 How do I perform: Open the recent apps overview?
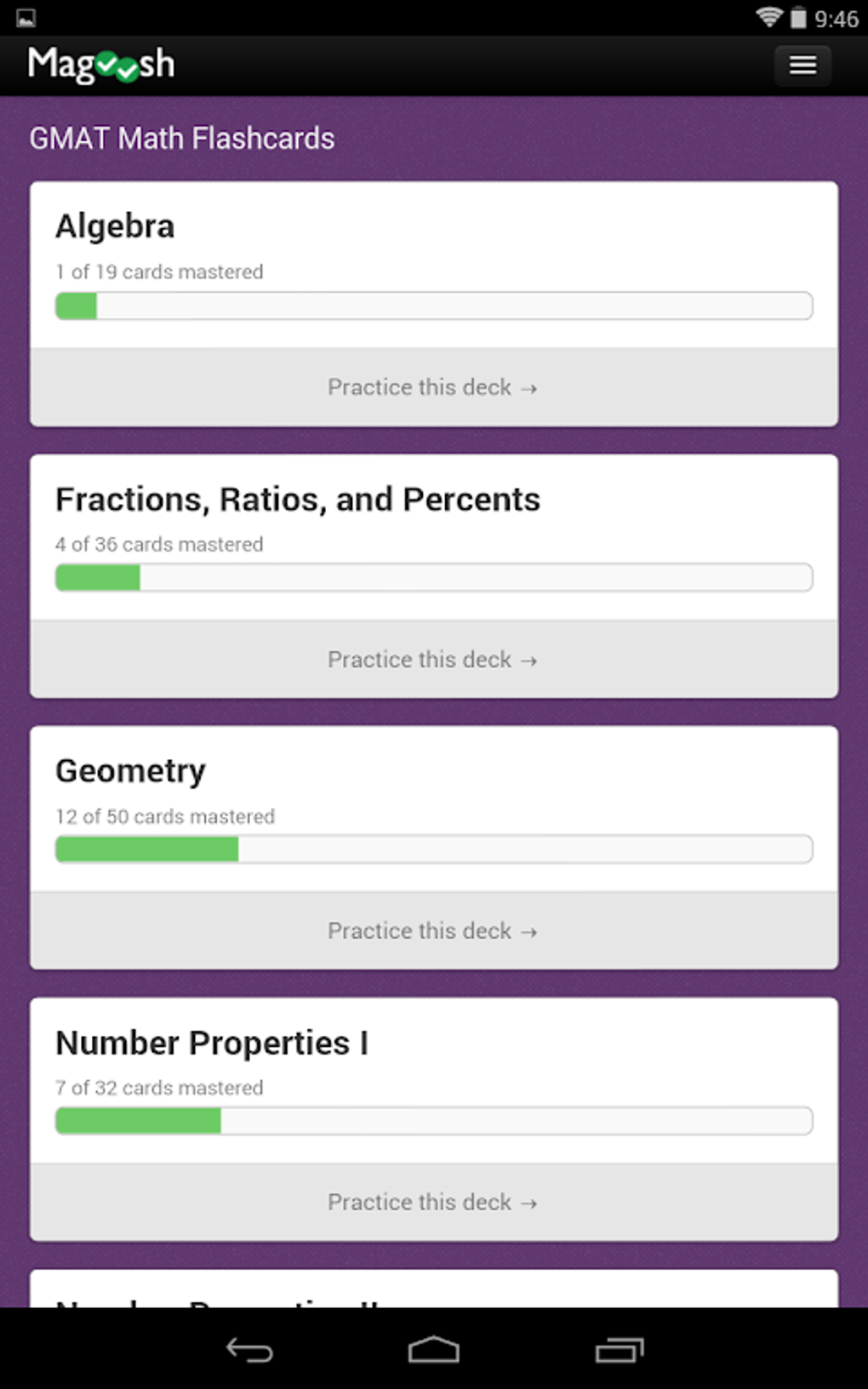[x=619, y=1350]
